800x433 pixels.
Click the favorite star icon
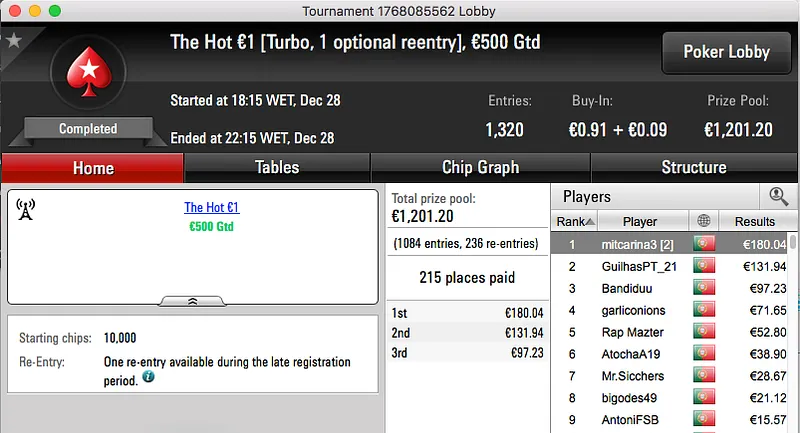(14, 41)
